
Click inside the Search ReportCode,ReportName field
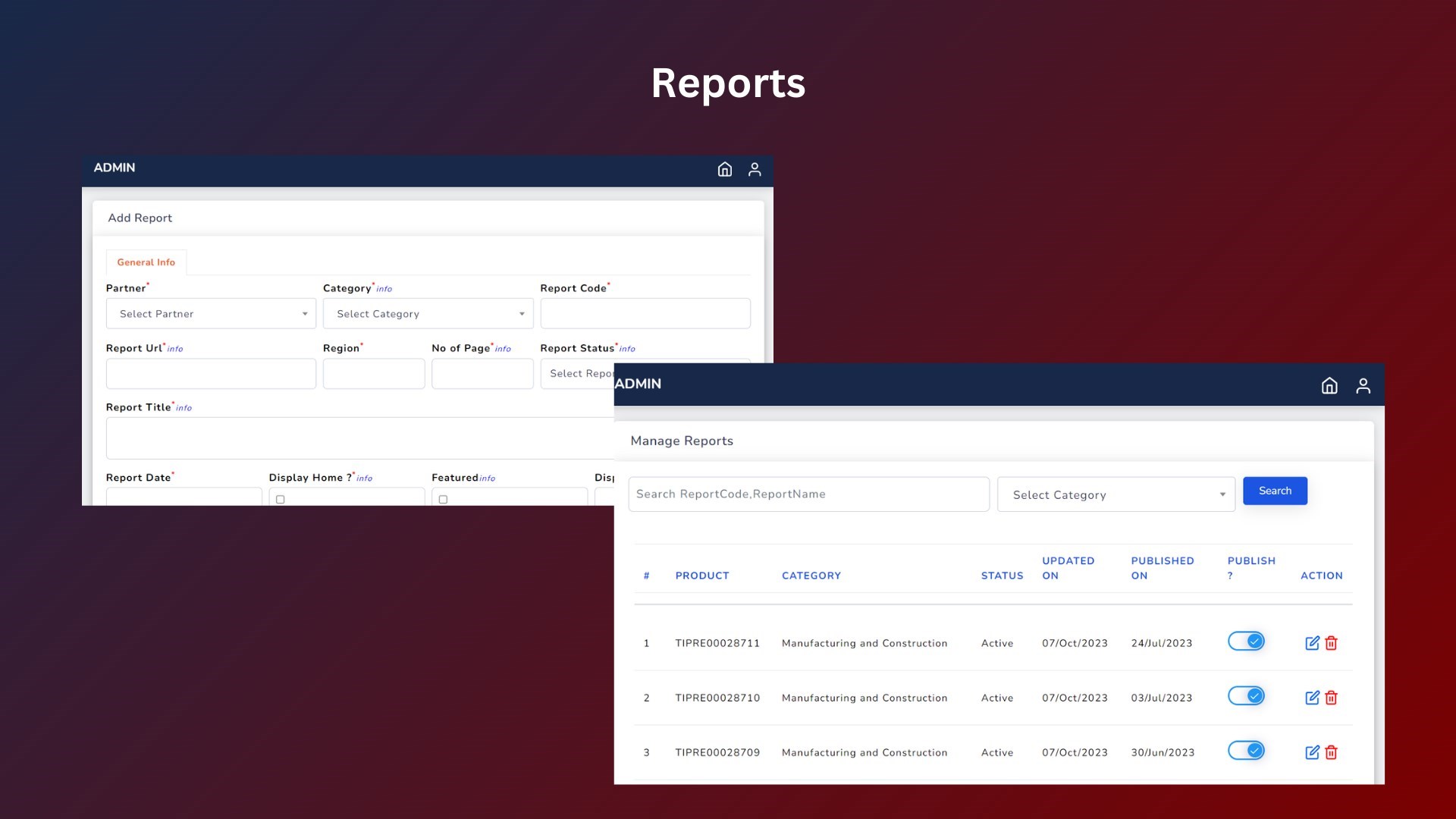click(x=808, y=494)
